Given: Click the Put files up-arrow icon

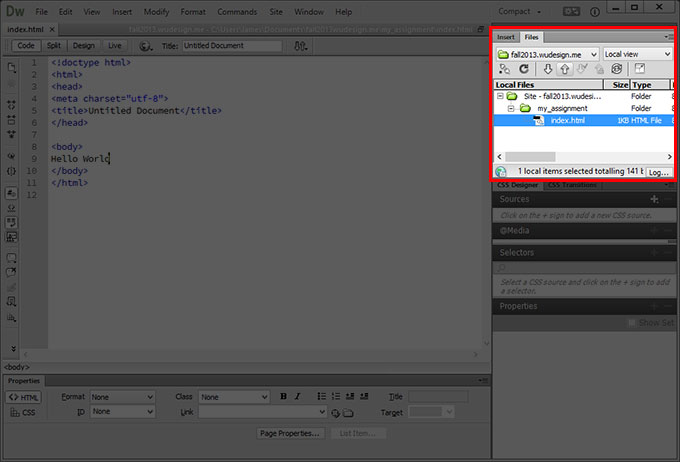Looking at the screenshot, I should 565,69.
